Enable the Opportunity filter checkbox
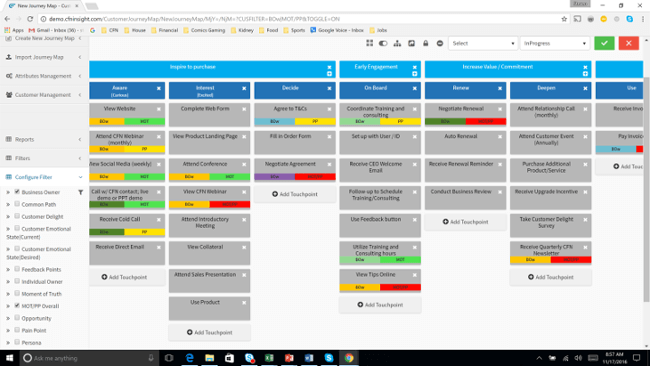The width and height of the screenshot is (650, 366). 17,318
